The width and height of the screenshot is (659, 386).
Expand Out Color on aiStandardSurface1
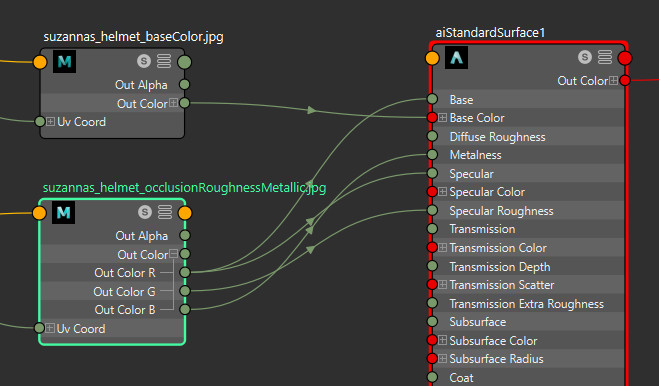click(614, 80)
